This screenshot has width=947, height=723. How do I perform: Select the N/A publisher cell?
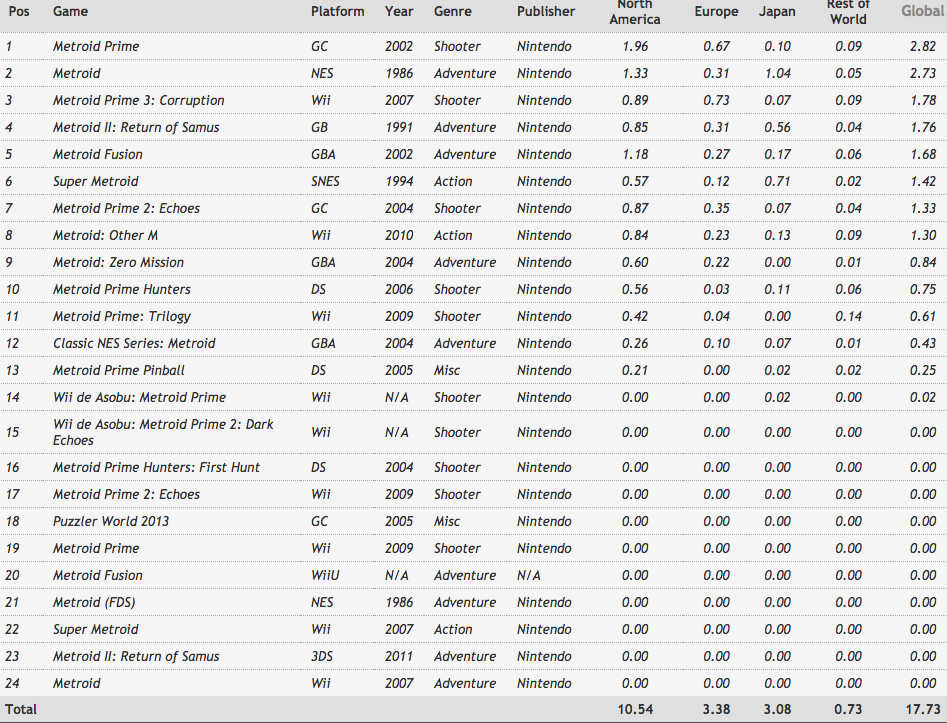click(x=528, y=576)
